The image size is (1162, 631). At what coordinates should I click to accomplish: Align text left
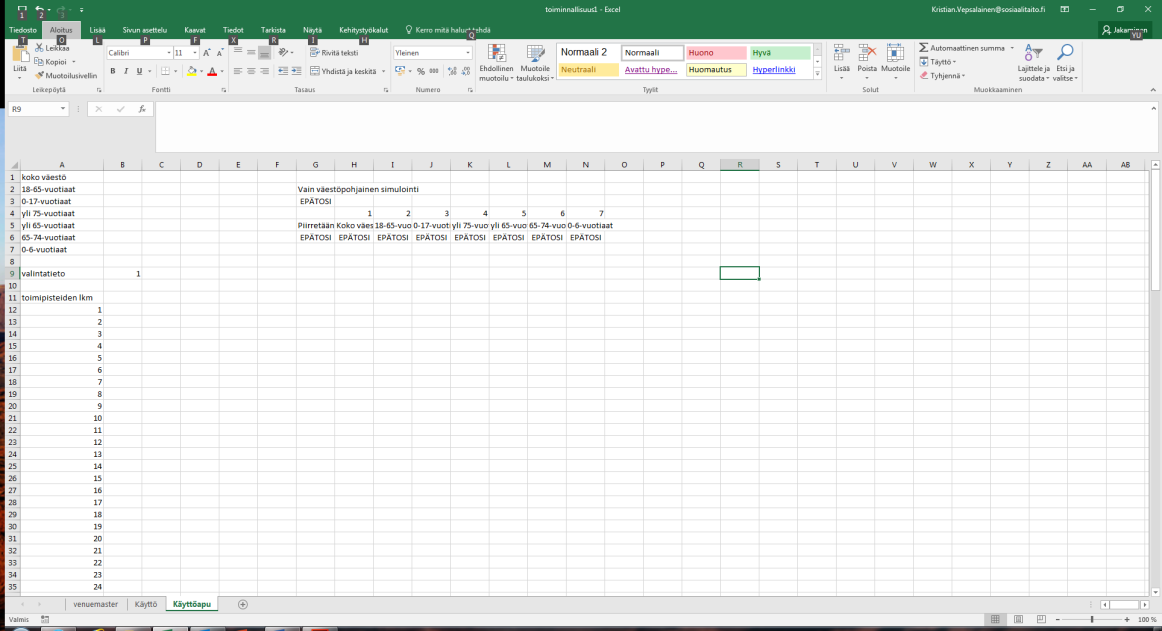[x=238, y=71]
